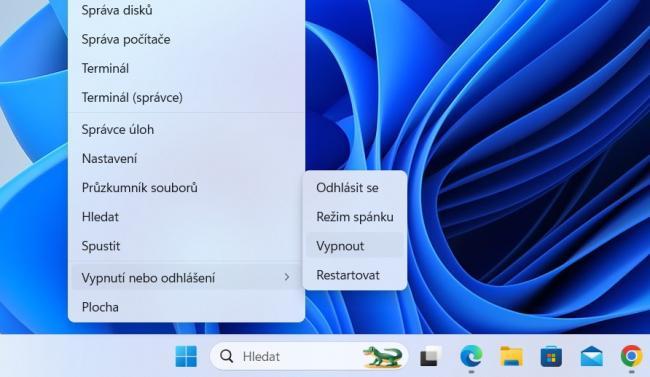Image resolution: width=650 pixels, height=377 pixels.
Task: Choose Restartovat in the submenu
Action: point(355,275)
